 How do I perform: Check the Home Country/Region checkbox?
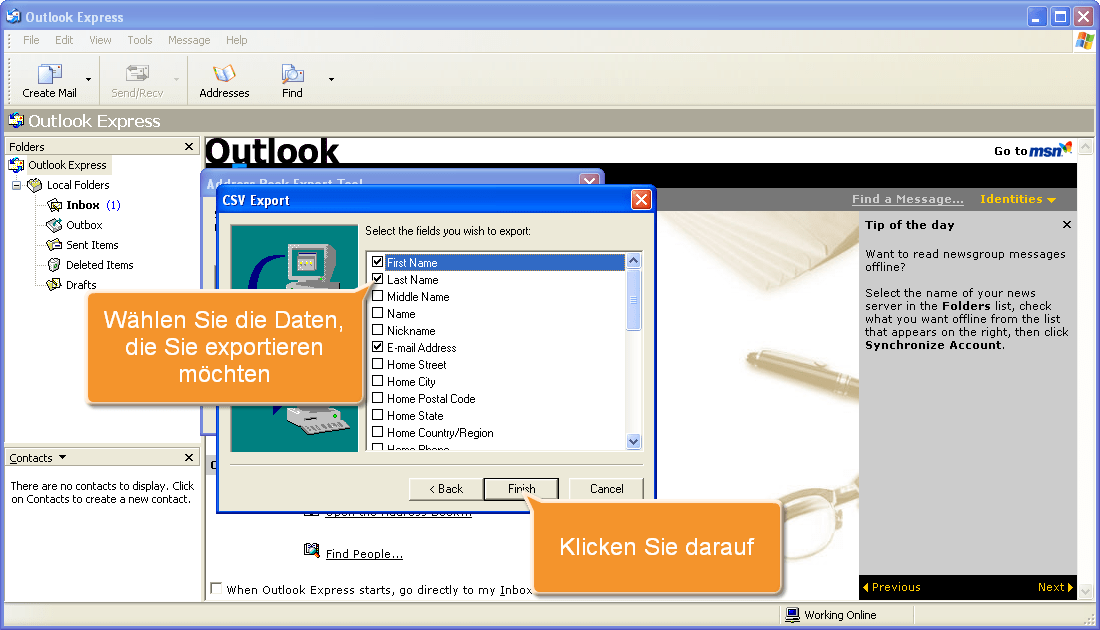377,432
